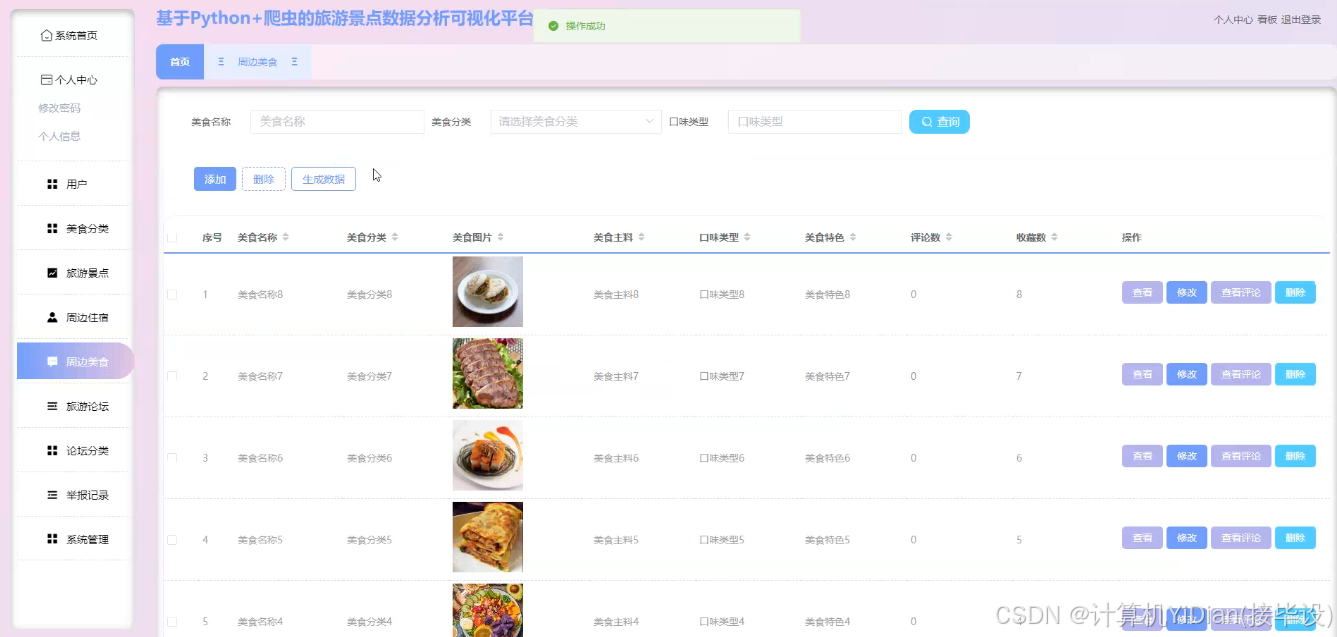Screen dimensions: 1337x637
Task: Click 查看 for row 美食名称8
Action: pyautogui.click(x=1142, y=292)
